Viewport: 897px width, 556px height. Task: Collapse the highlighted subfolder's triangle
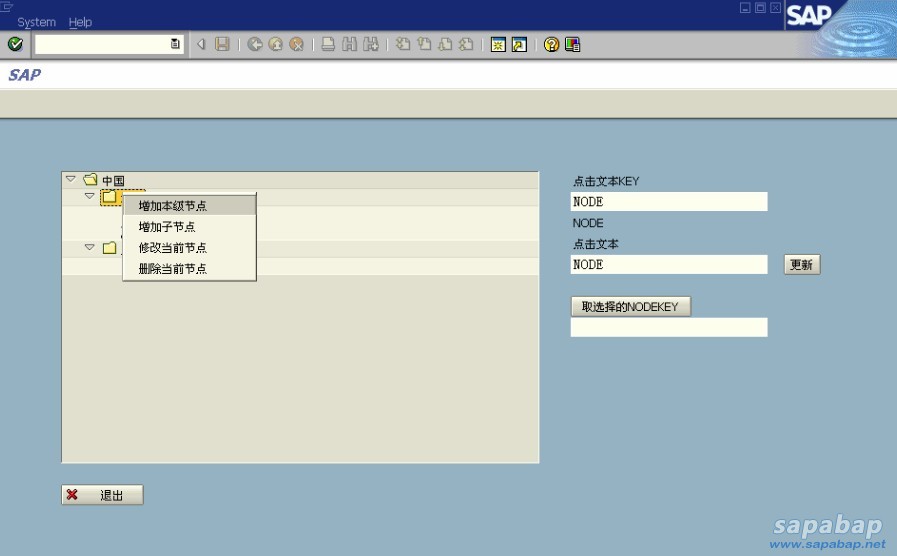click(x=90, y=196)
